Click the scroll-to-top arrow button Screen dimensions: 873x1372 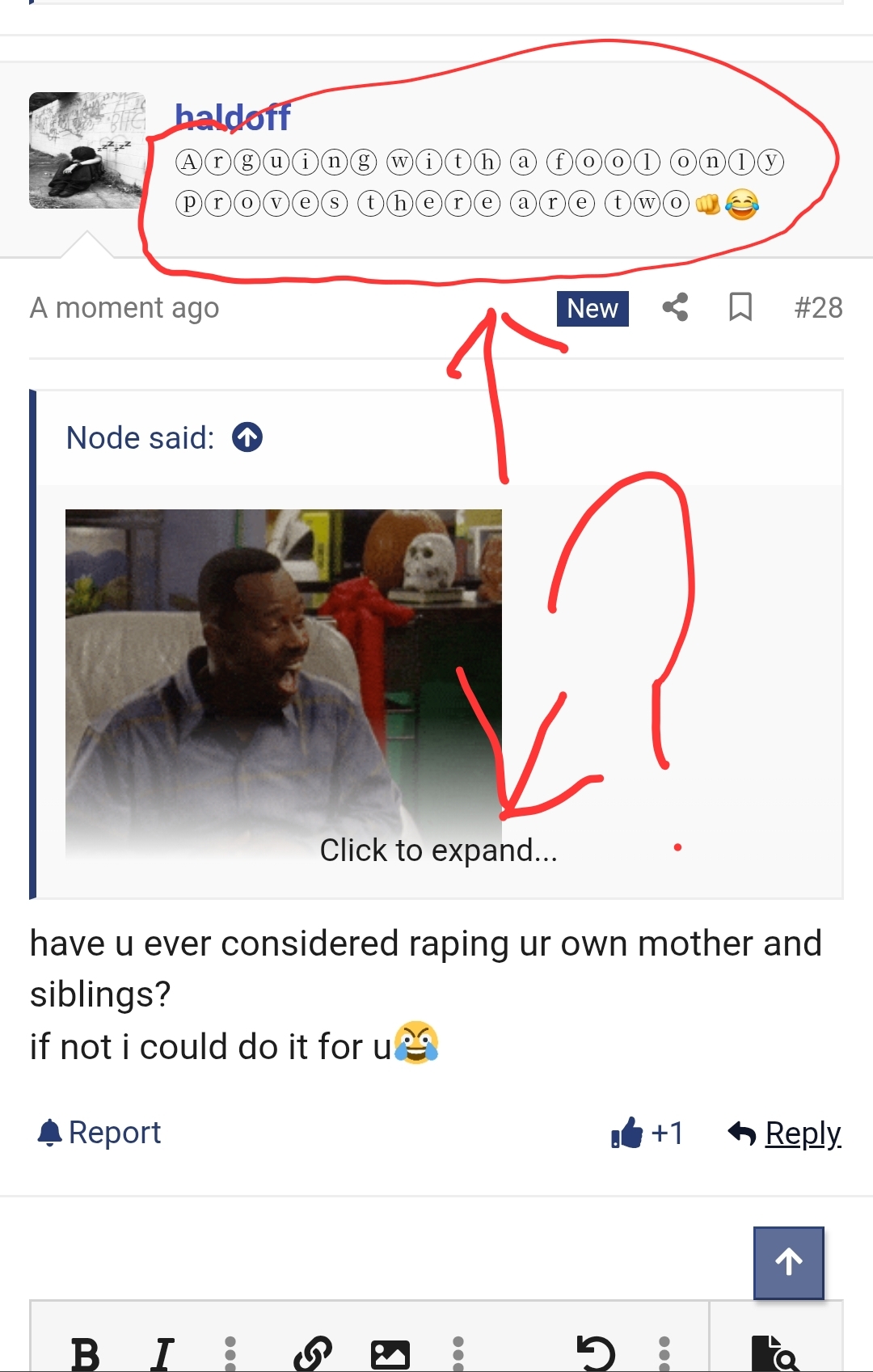[789, 1263]
